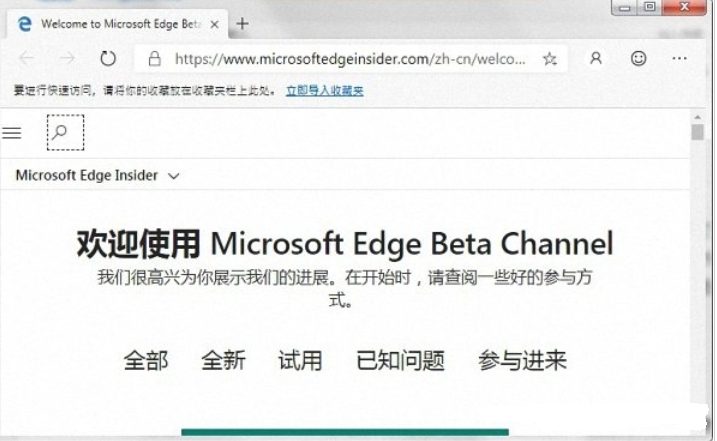Click the vertical scrollbar thumb
Screen dimensions: 717x441
[x=697, y=132]
